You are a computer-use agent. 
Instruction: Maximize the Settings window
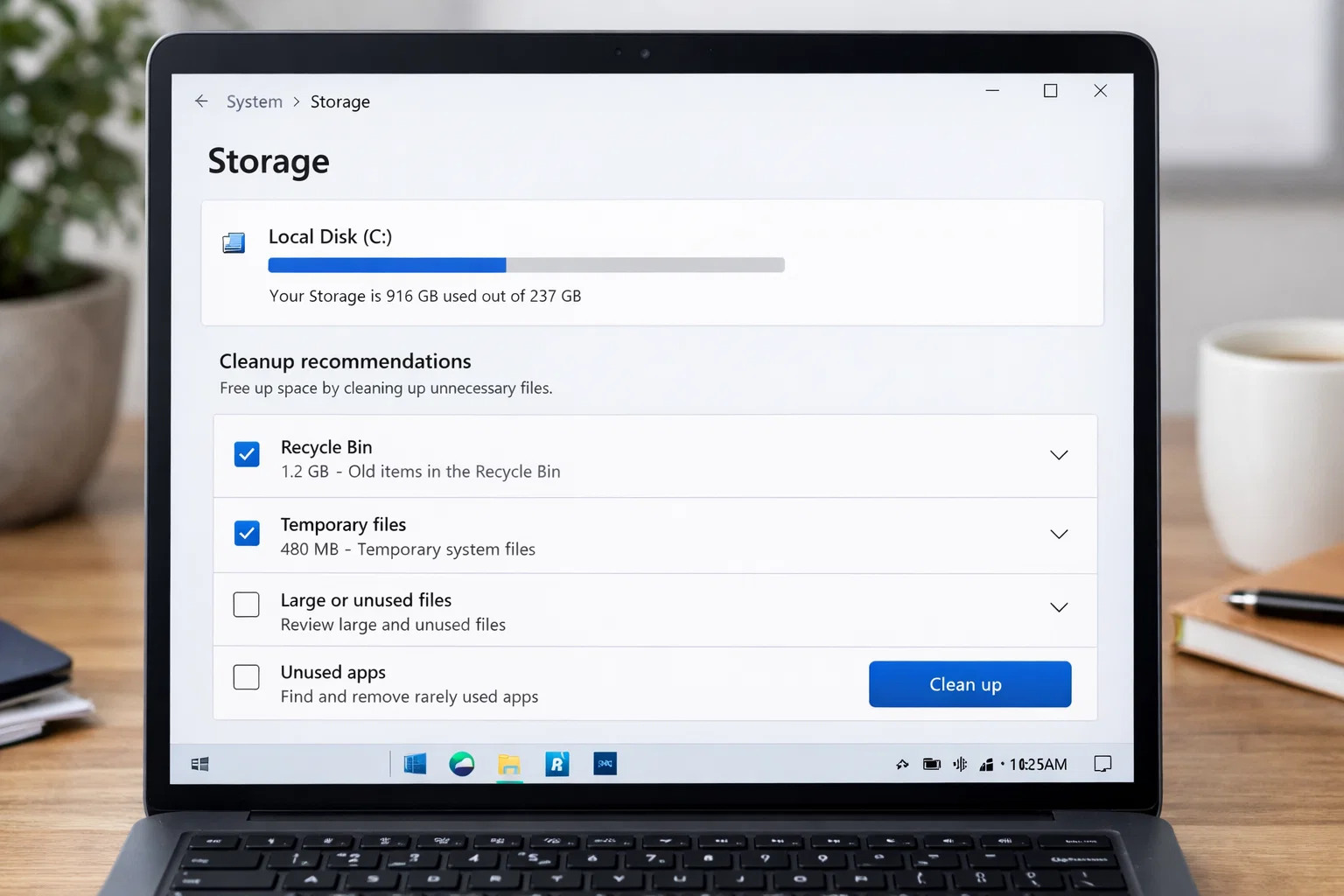(1050, 90)
